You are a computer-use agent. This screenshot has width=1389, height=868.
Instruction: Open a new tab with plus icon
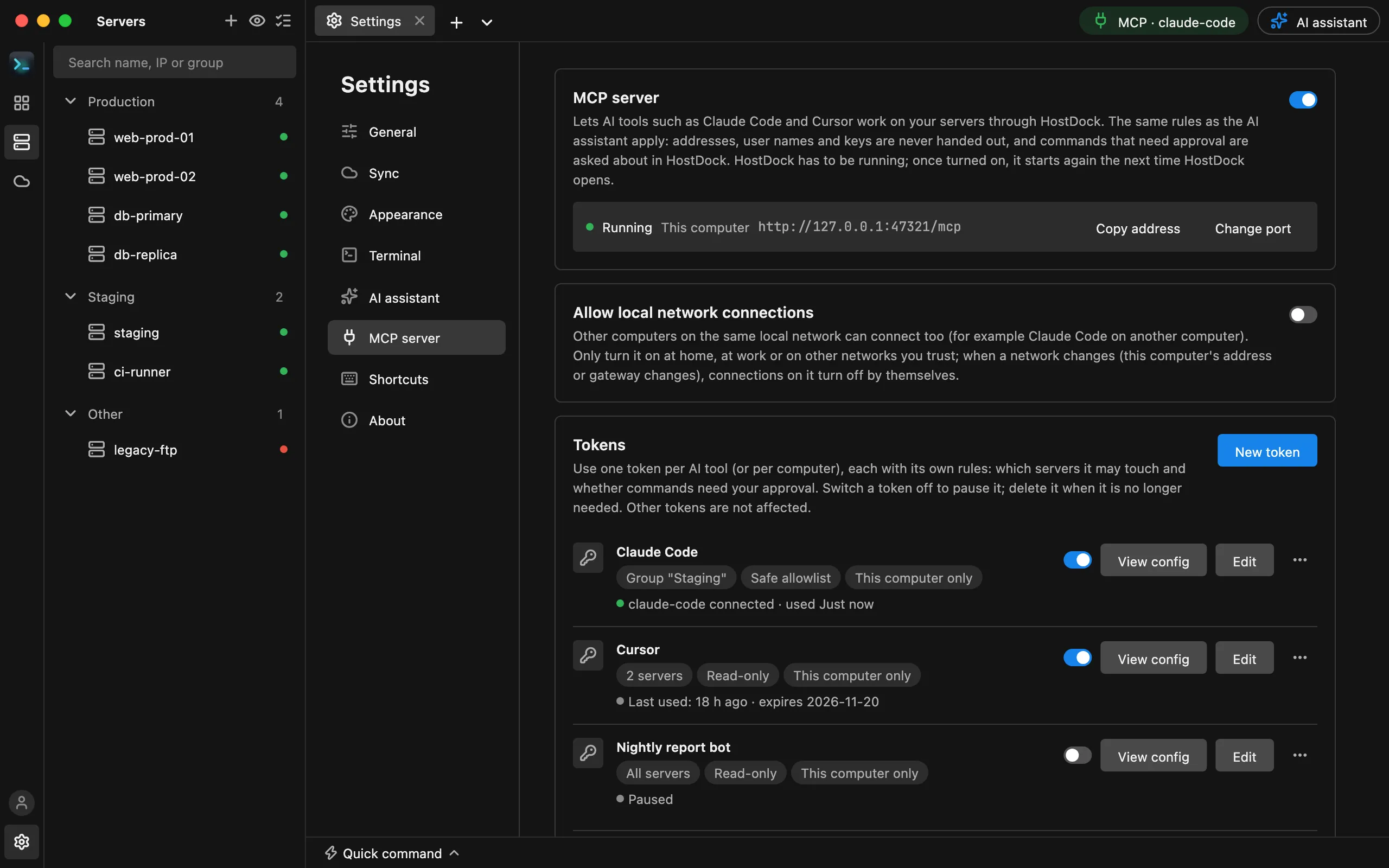tap(456, 22)
